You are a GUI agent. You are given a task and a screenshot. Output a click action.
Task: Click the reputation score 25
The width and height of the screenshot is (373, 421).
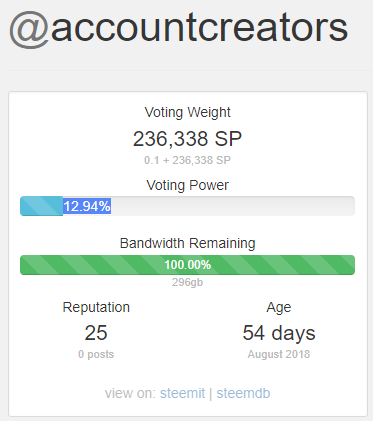click(96, 333)
